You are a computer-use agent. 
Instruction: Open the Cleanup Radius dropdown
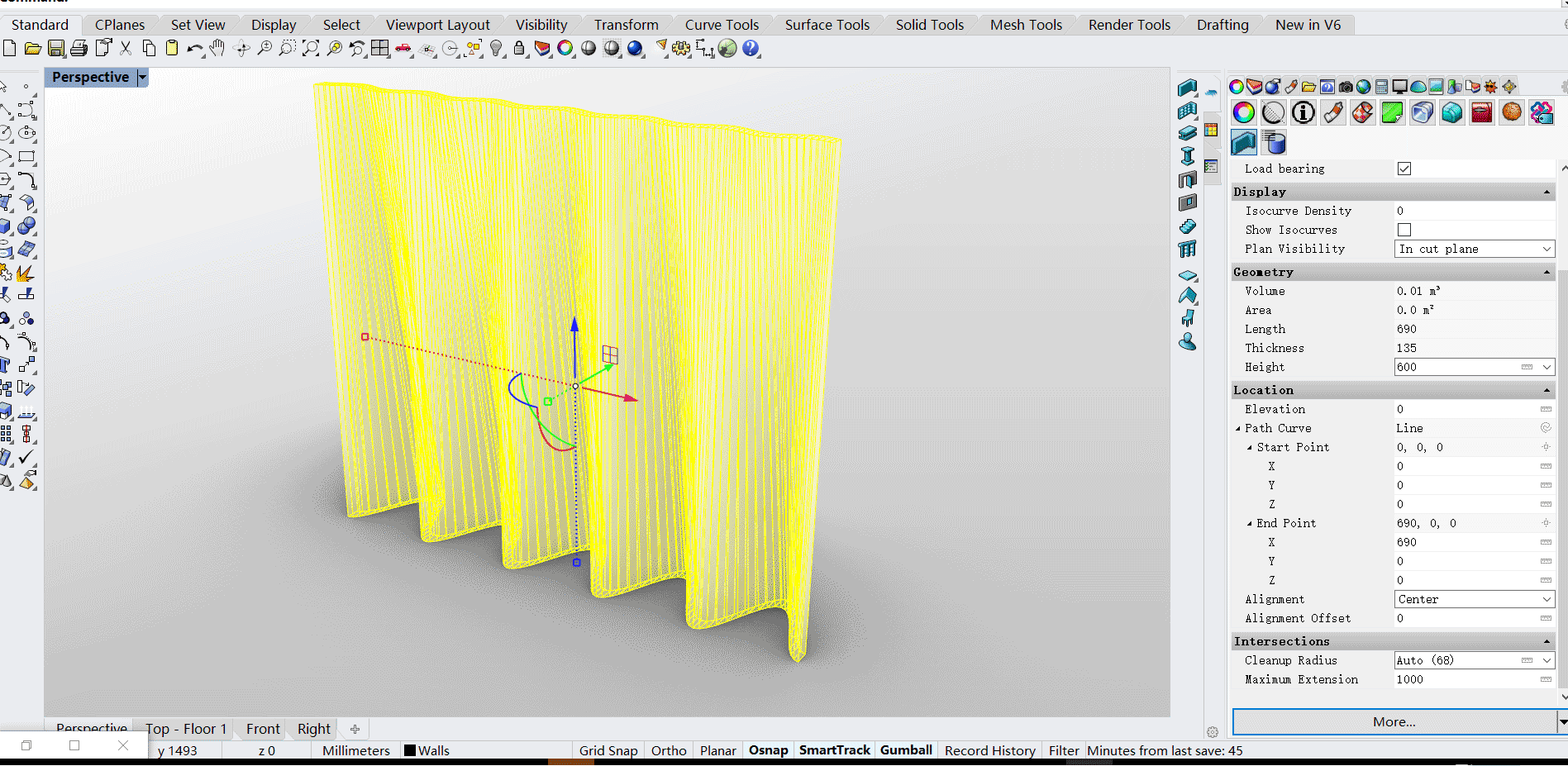pos(1547,660)
